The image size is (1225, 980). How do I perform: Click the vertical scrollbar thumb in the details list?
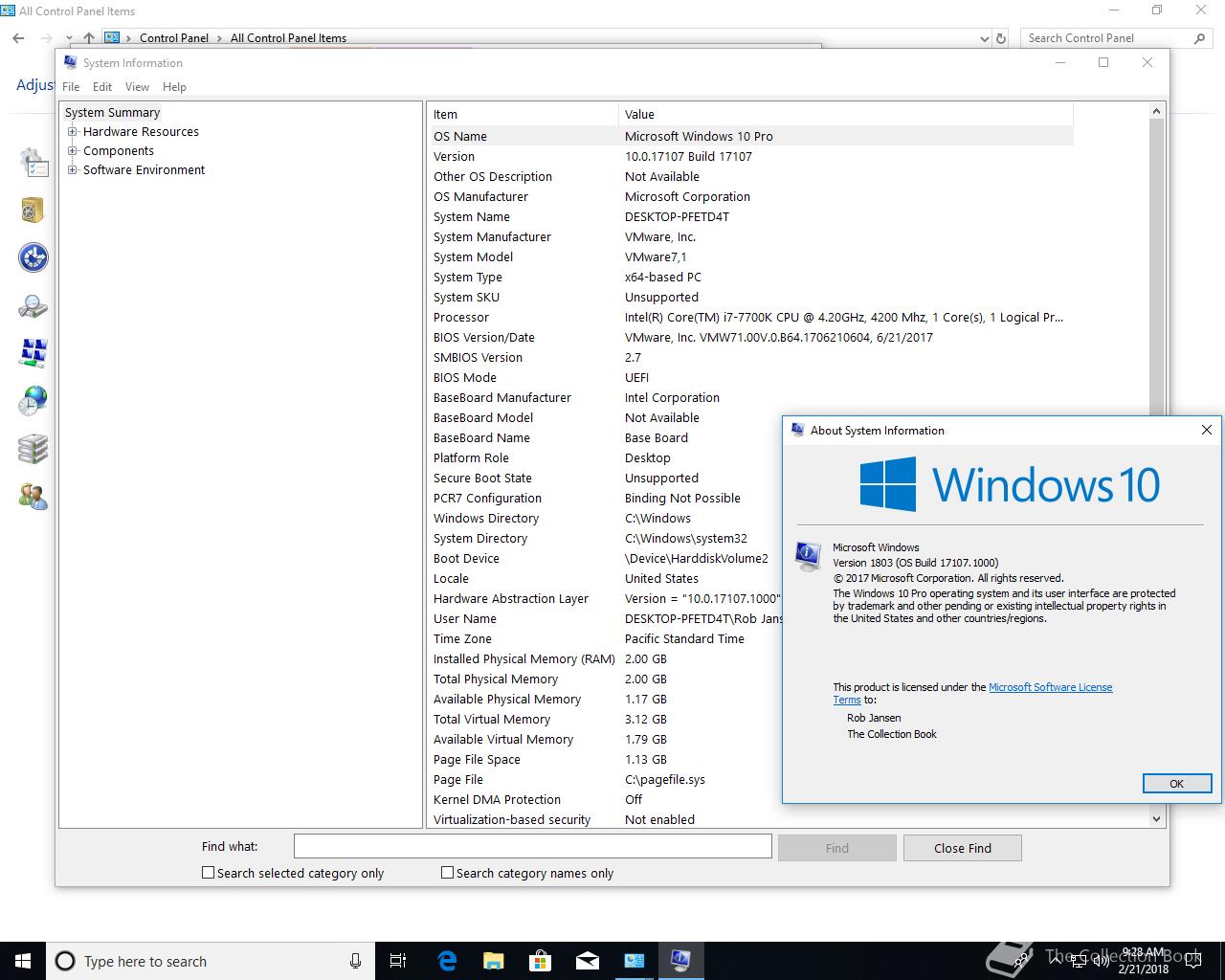pyautogui.click(x=1156, y=268)
